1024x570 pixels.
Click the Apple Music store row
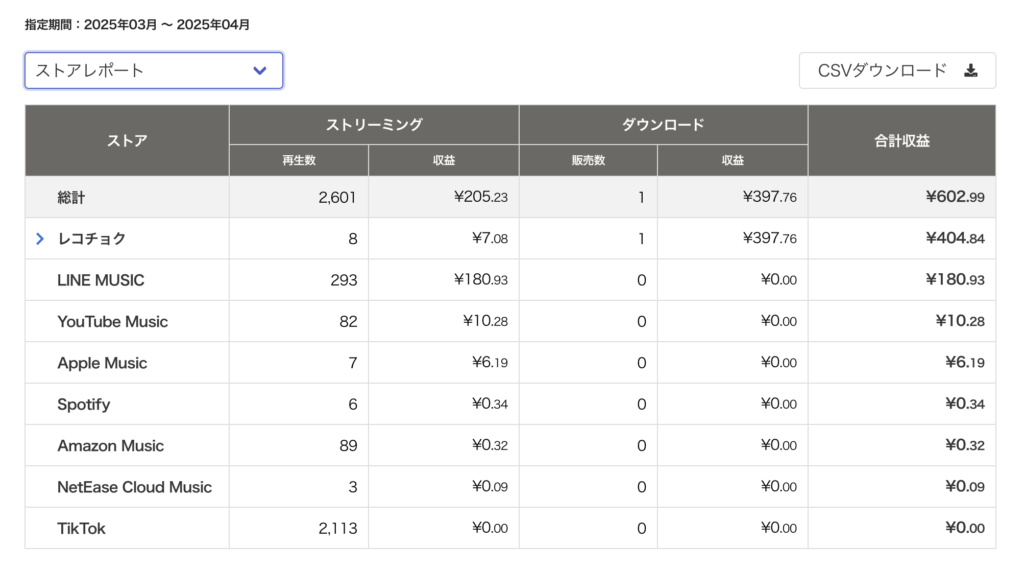click(510, 362)
